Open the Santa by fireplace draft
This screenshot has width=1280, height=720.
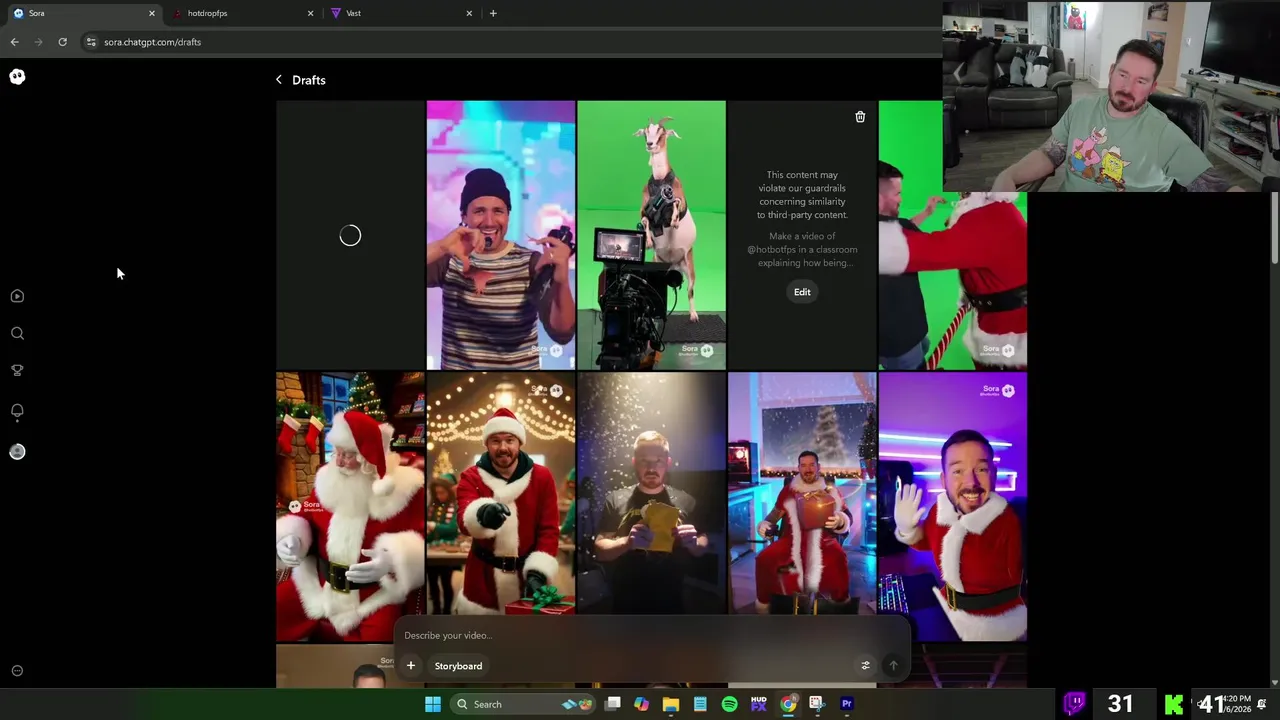pos(350,507)
